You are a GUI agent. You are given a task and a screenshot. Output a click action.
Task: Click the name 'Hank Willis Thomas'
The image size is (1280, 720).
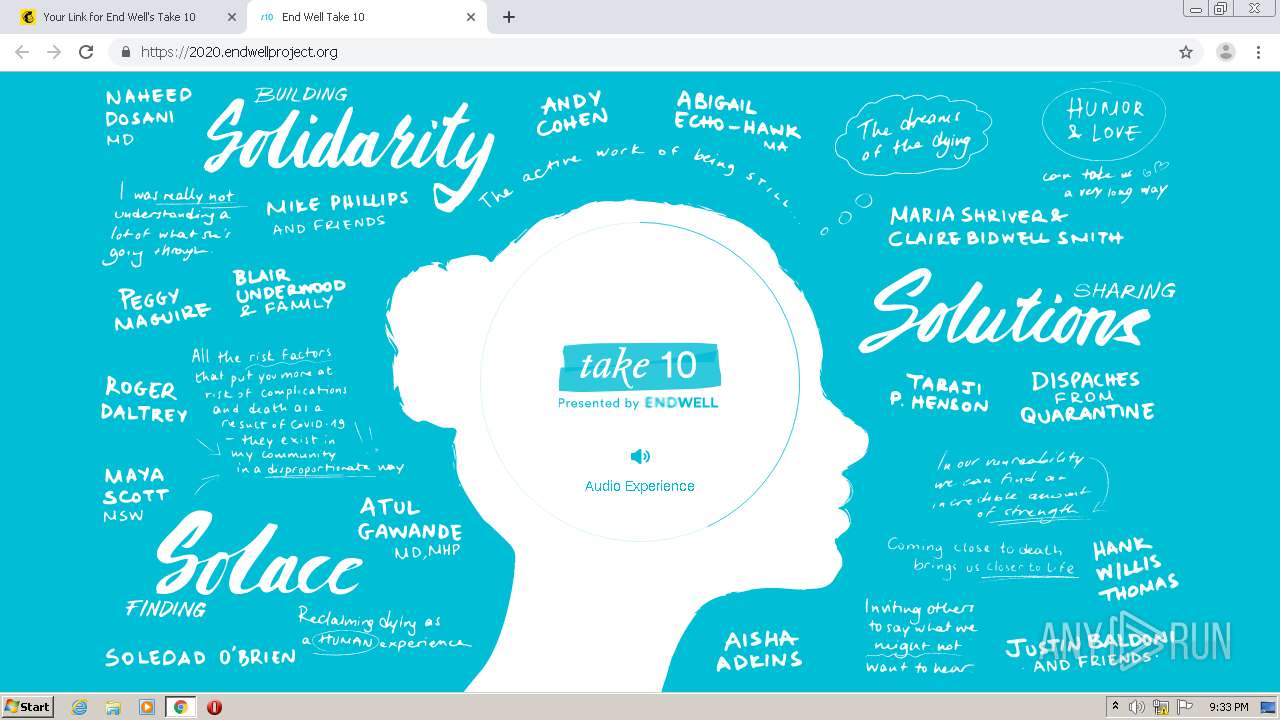tap(1134, 571)
